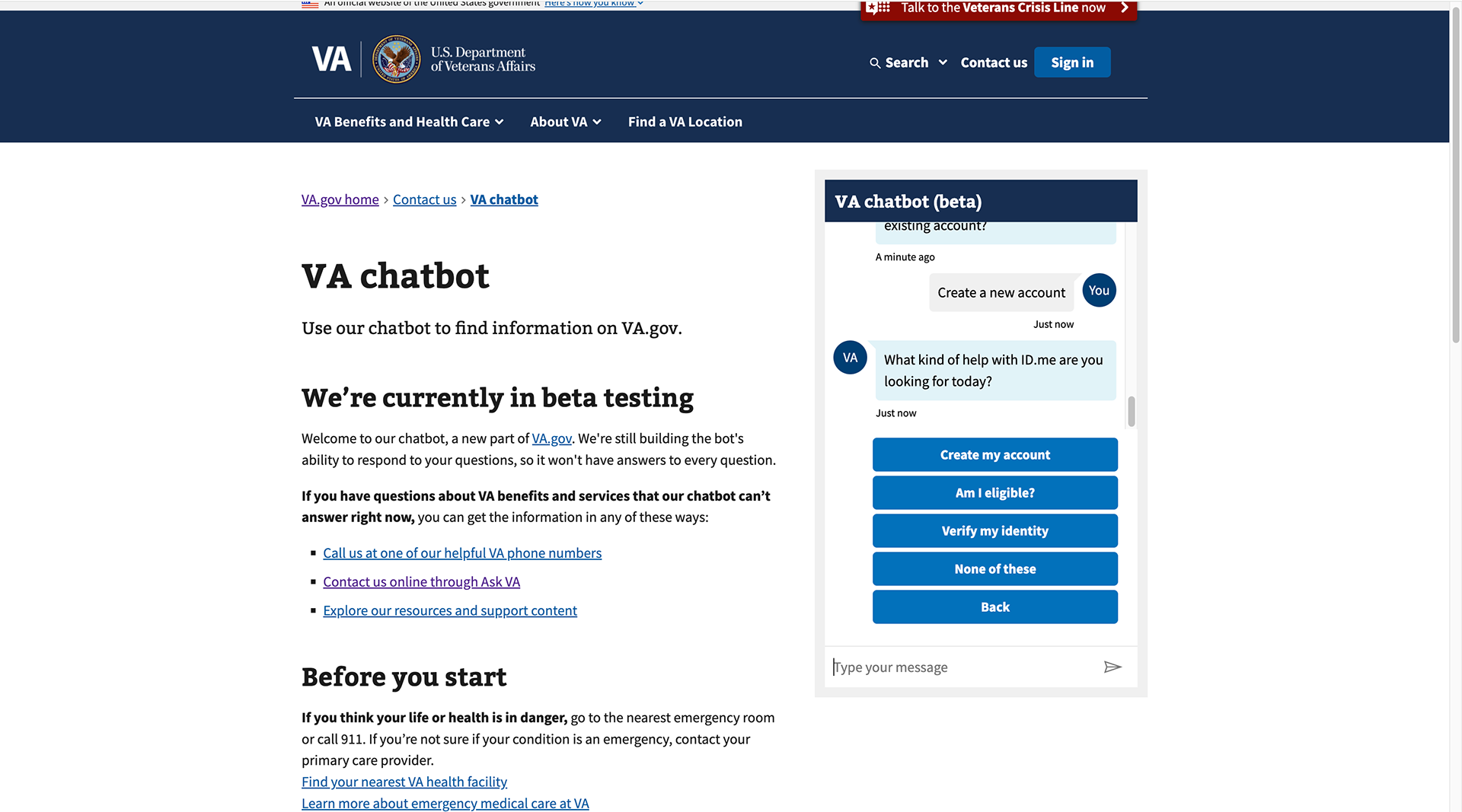Open 'Contact us online through Ask VA'
The width and height of the screenshot is (1462, 812).
point(421,582)
